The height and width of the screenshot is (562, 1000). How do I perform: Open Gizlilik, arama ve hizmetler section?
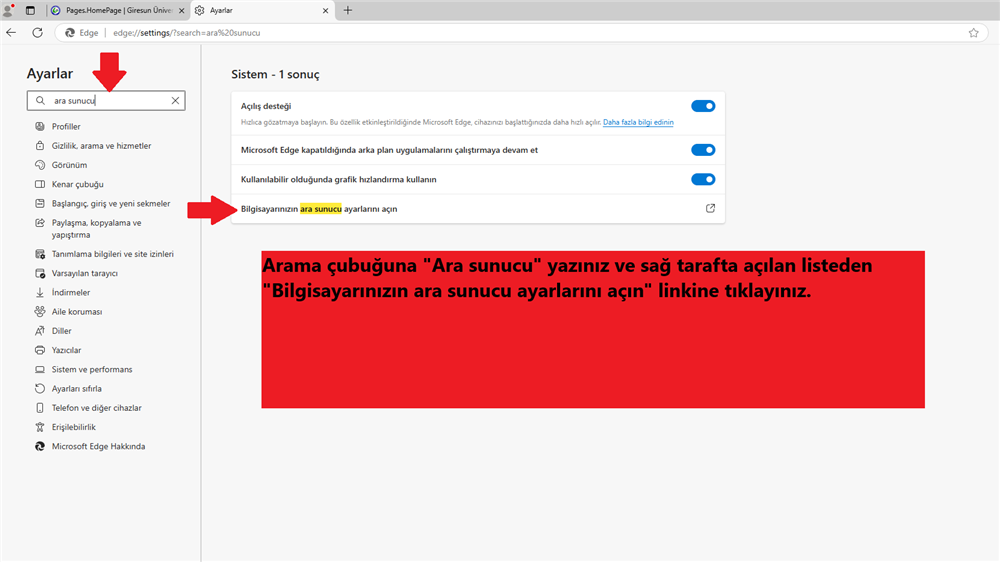(x=101, y=146)
